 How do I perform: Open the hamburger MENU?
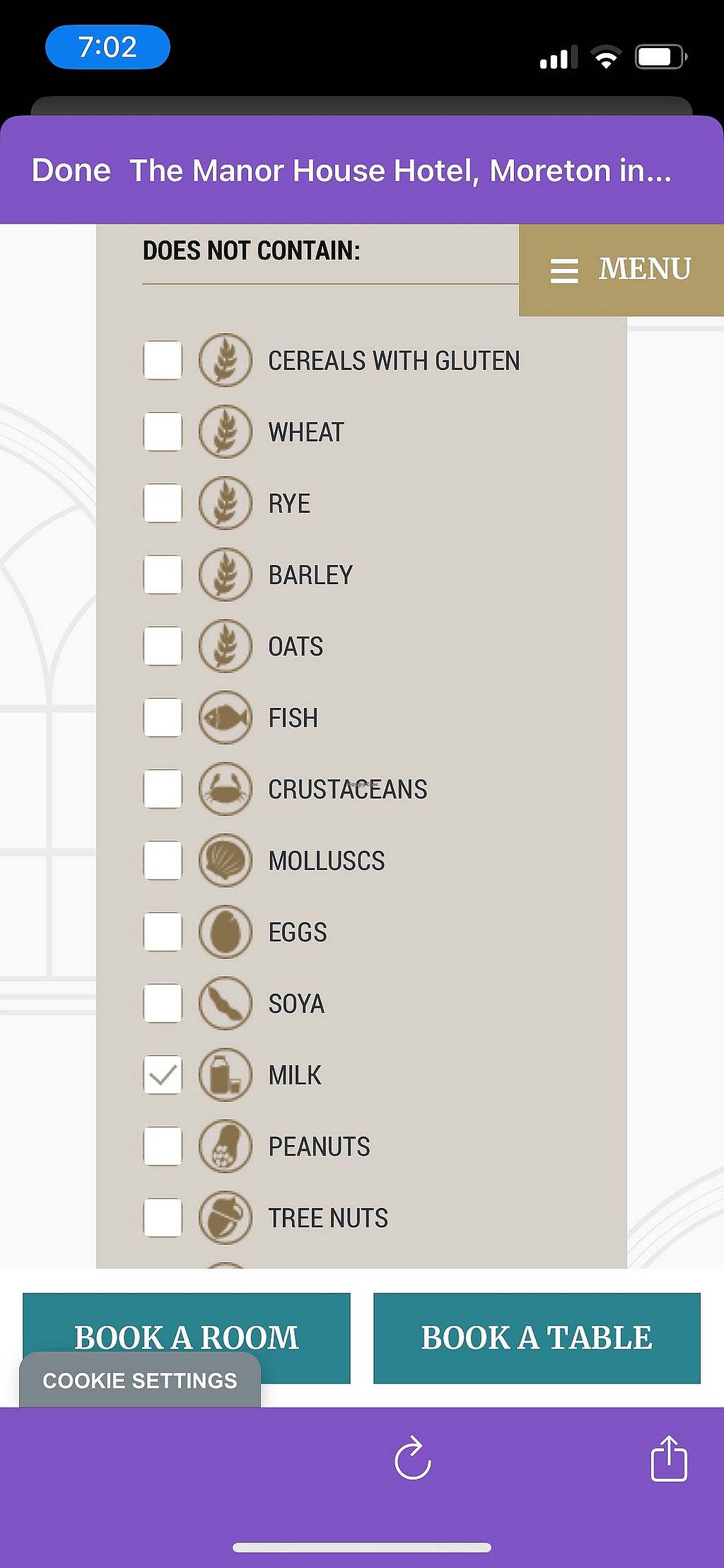(621, 269)
